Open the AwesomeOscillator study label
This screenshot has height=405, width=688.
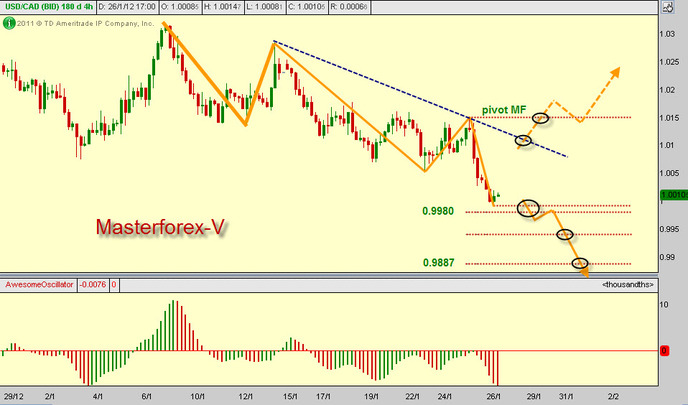coord(39,285)
